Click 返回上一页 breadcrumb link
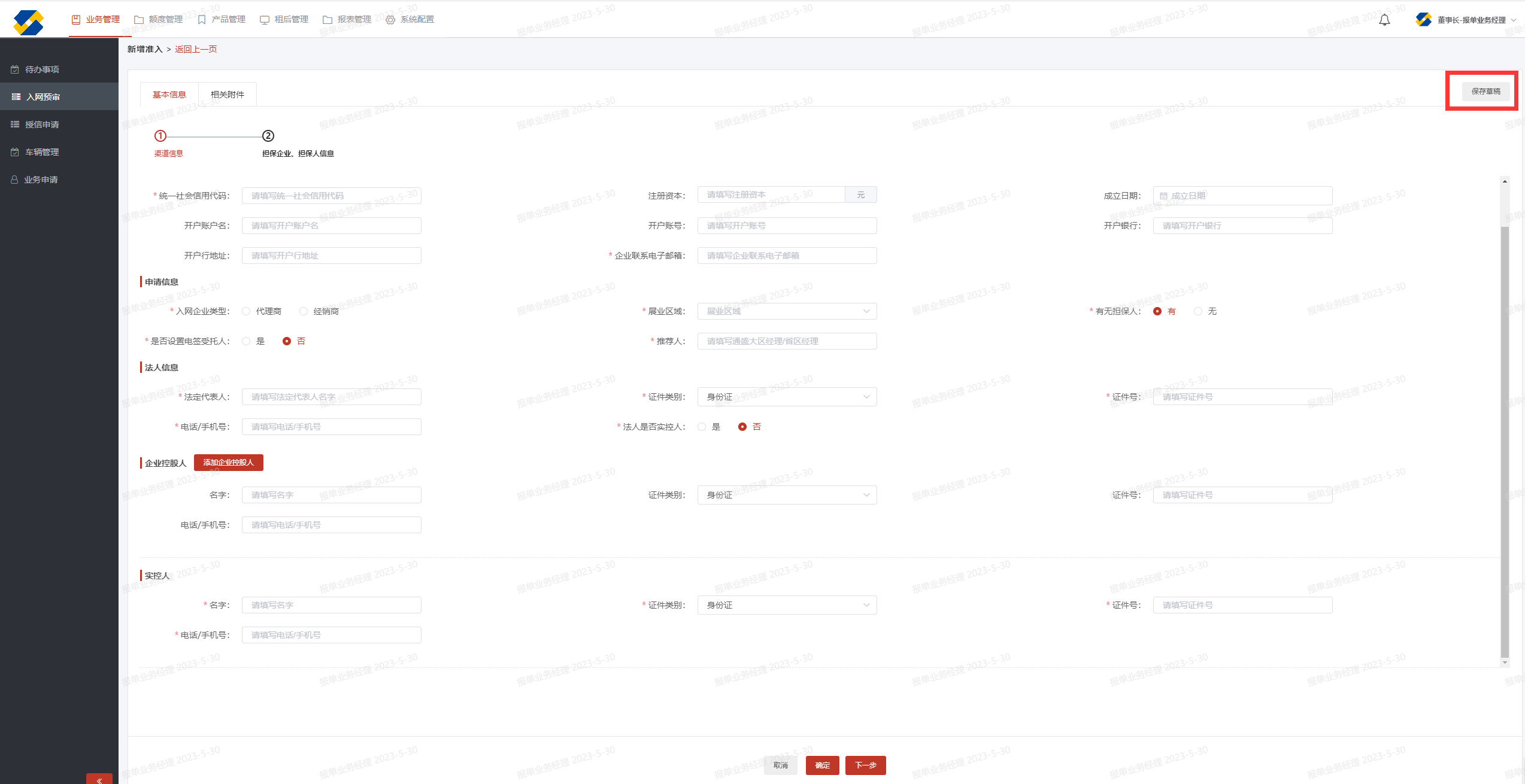This screenshot has height=784, width=1525. tap(196, 49)
